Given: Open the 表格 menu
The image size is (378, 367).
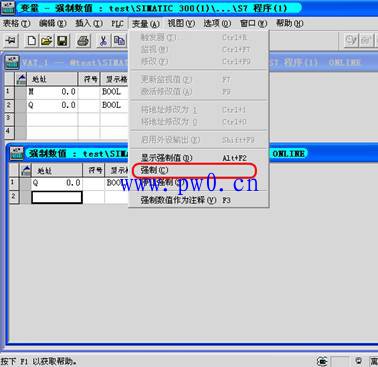Looking at the screenshot, I should click(16, 23).
